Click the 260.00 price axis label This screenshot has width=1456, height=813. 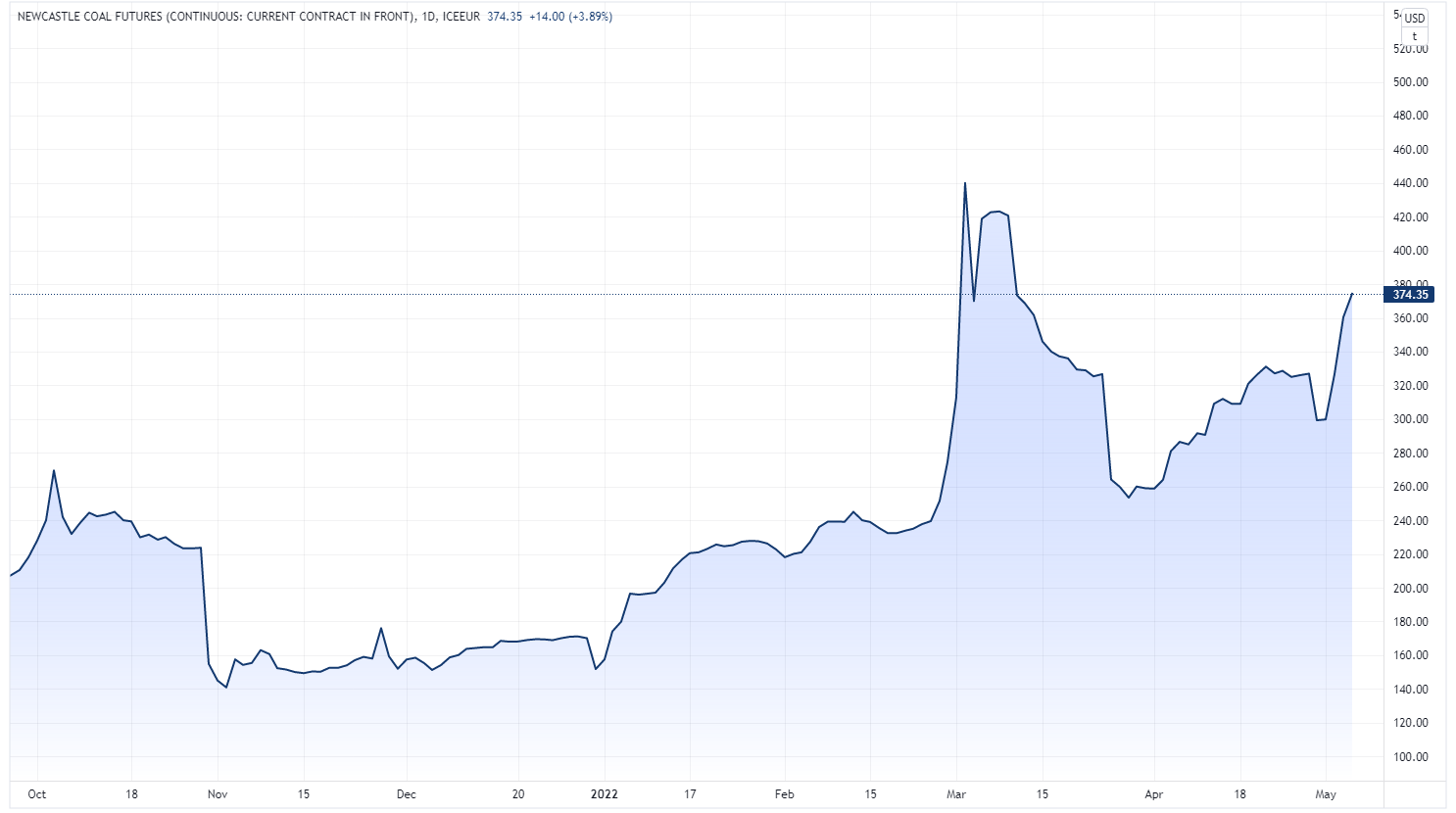click(1410, 487)
